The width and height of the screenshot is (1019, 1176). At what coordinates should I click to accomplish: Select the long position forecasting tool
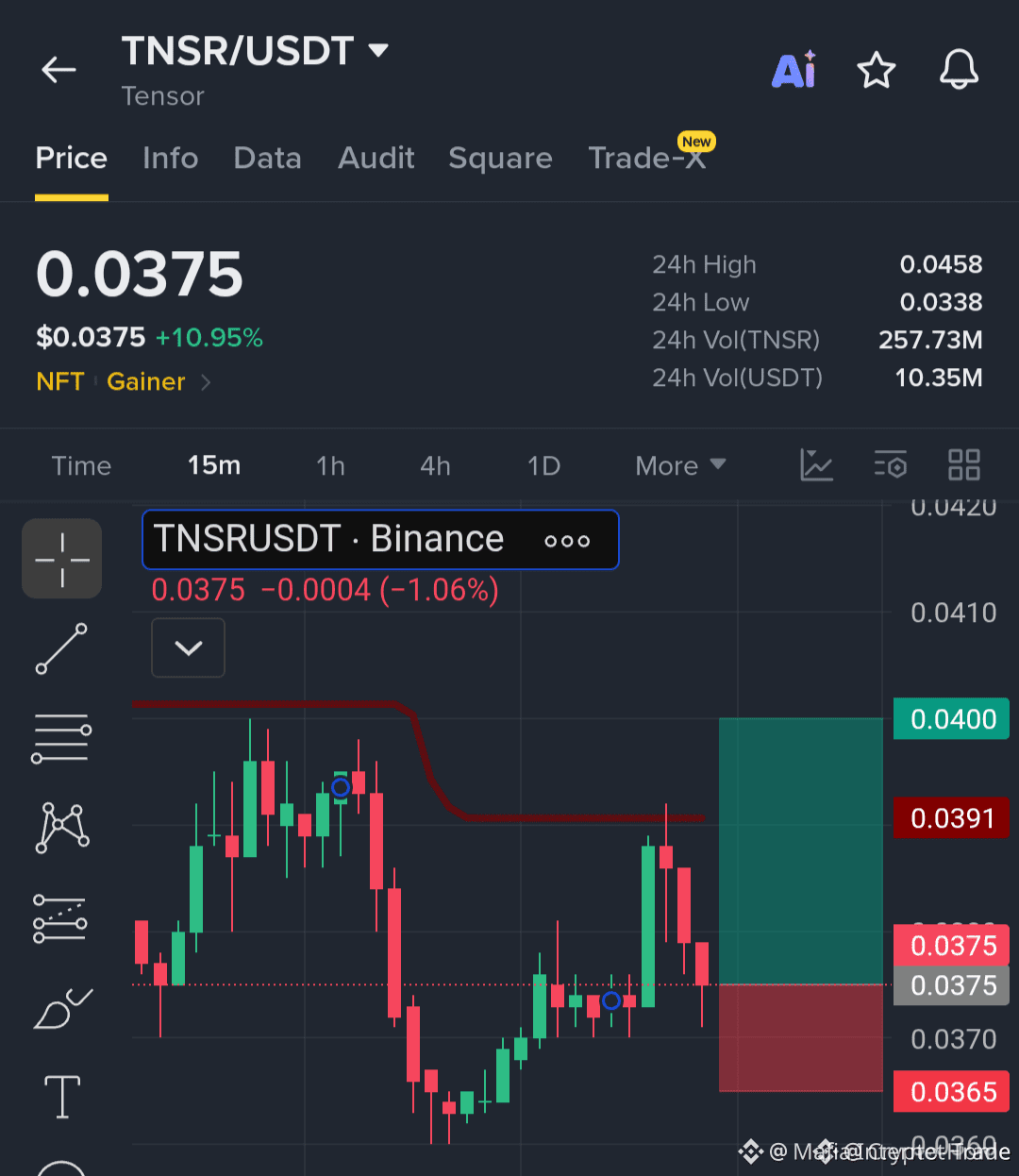coord(60,917)
